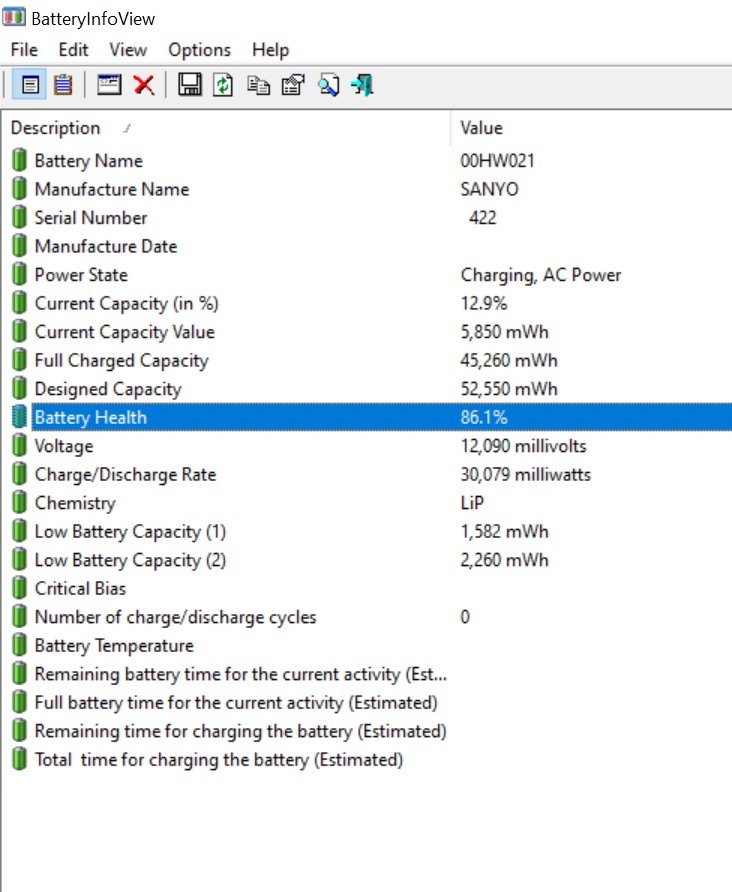Click the red X clear log icon

144,85
